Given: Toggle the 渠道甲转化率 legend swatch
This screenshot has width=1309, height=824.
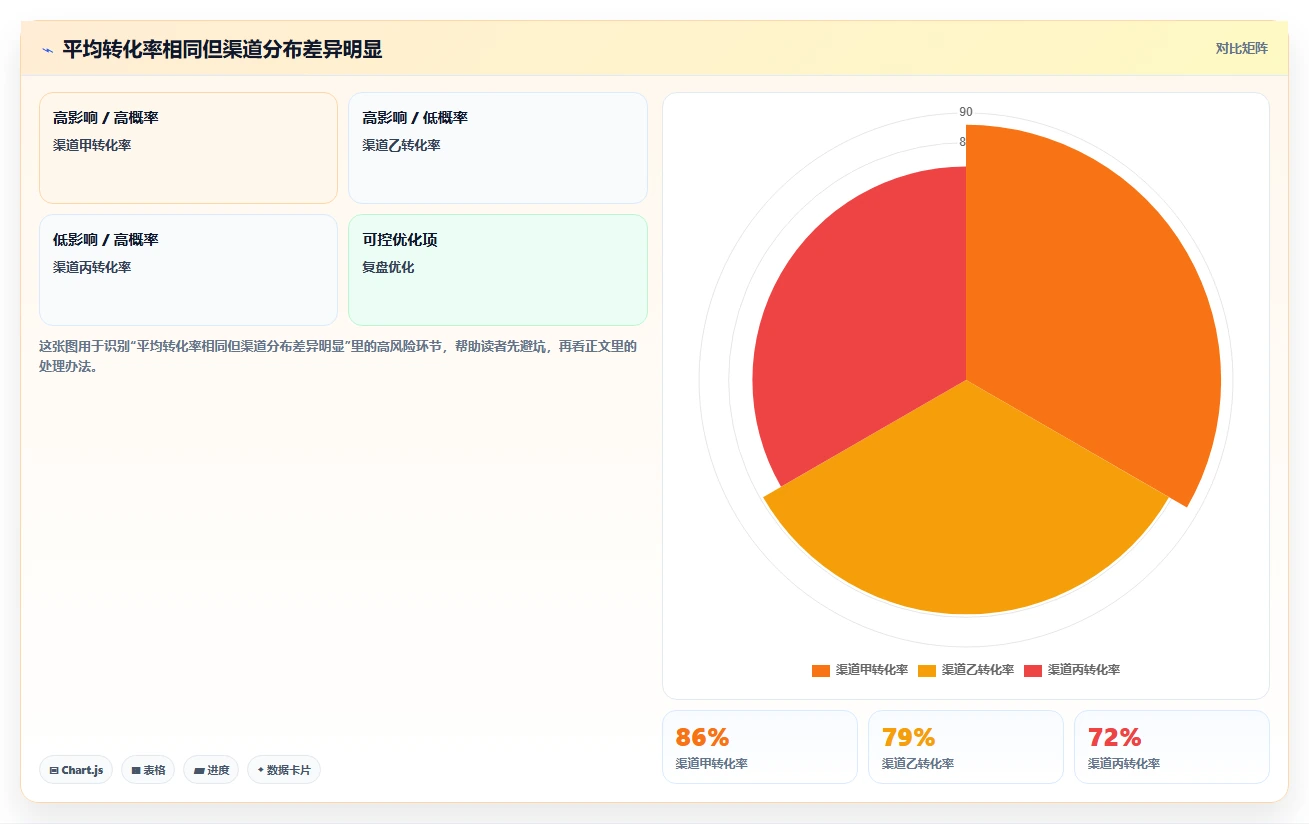Looking at the screenshot, I should tap(821, 670).
